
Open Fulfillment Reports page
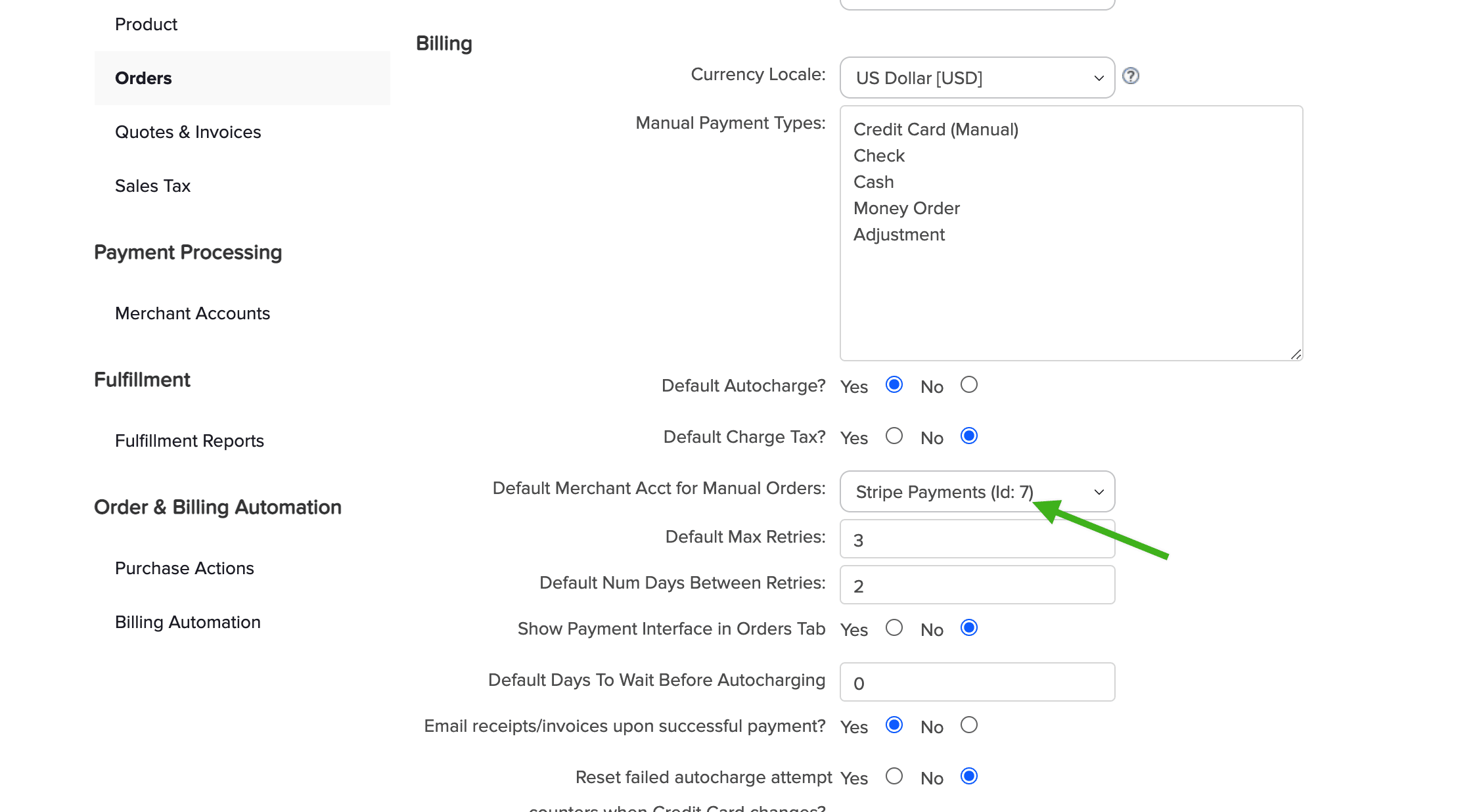(189, 441)
